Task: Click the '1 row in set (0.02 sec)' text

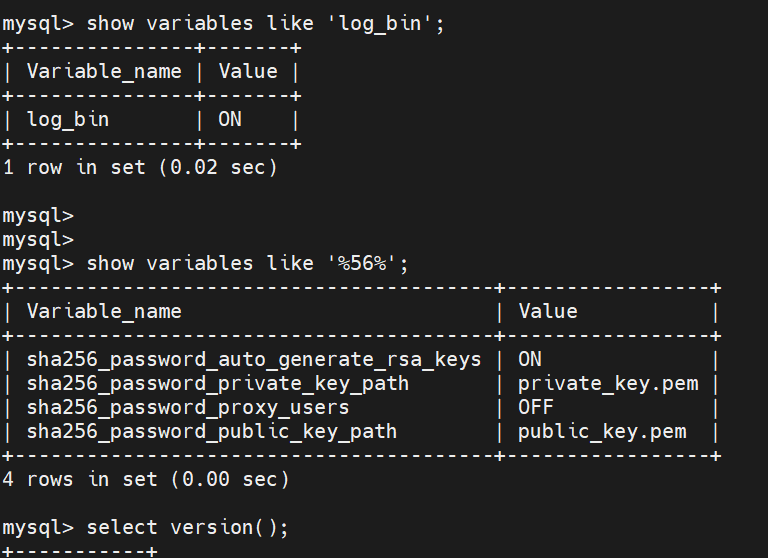Action: [x=140, y=167]
